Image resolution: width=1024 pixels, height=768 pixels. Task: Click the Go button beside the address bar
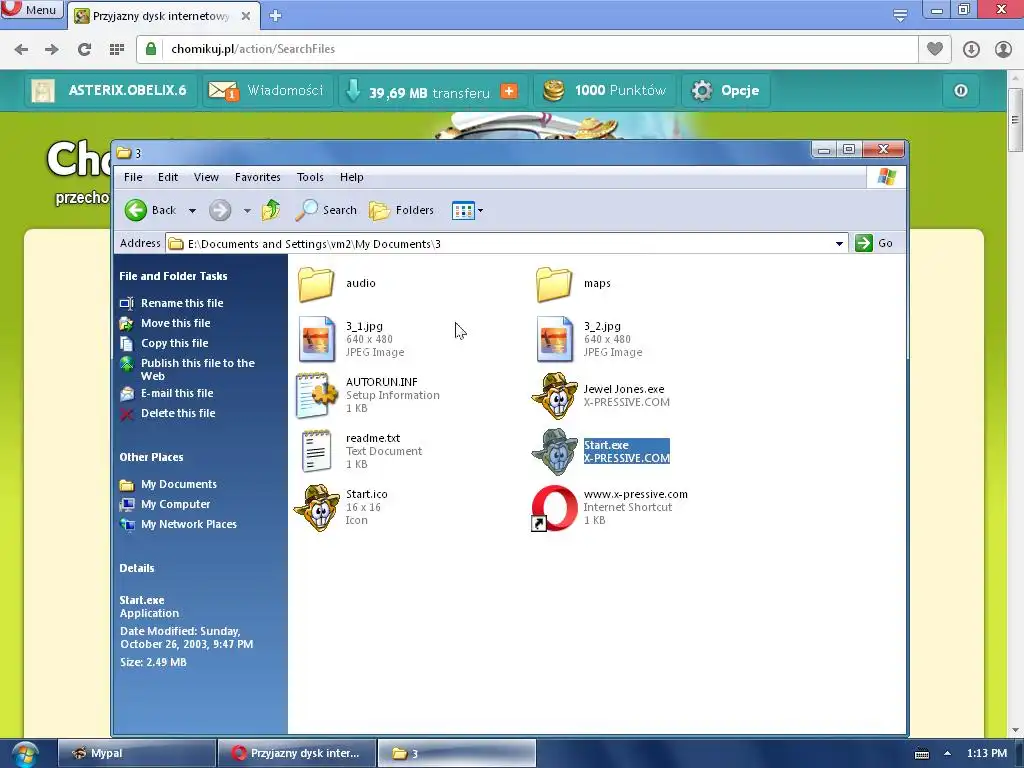coord(874,243)
